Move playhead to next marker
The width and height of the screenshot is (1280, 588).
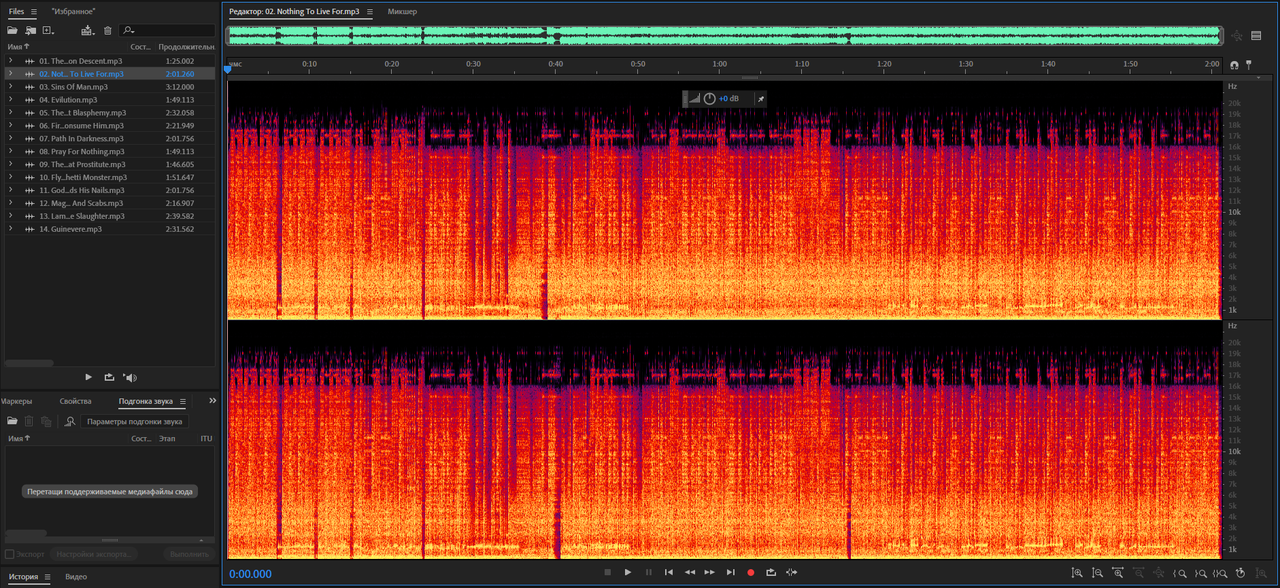click(x=730, y=572)
